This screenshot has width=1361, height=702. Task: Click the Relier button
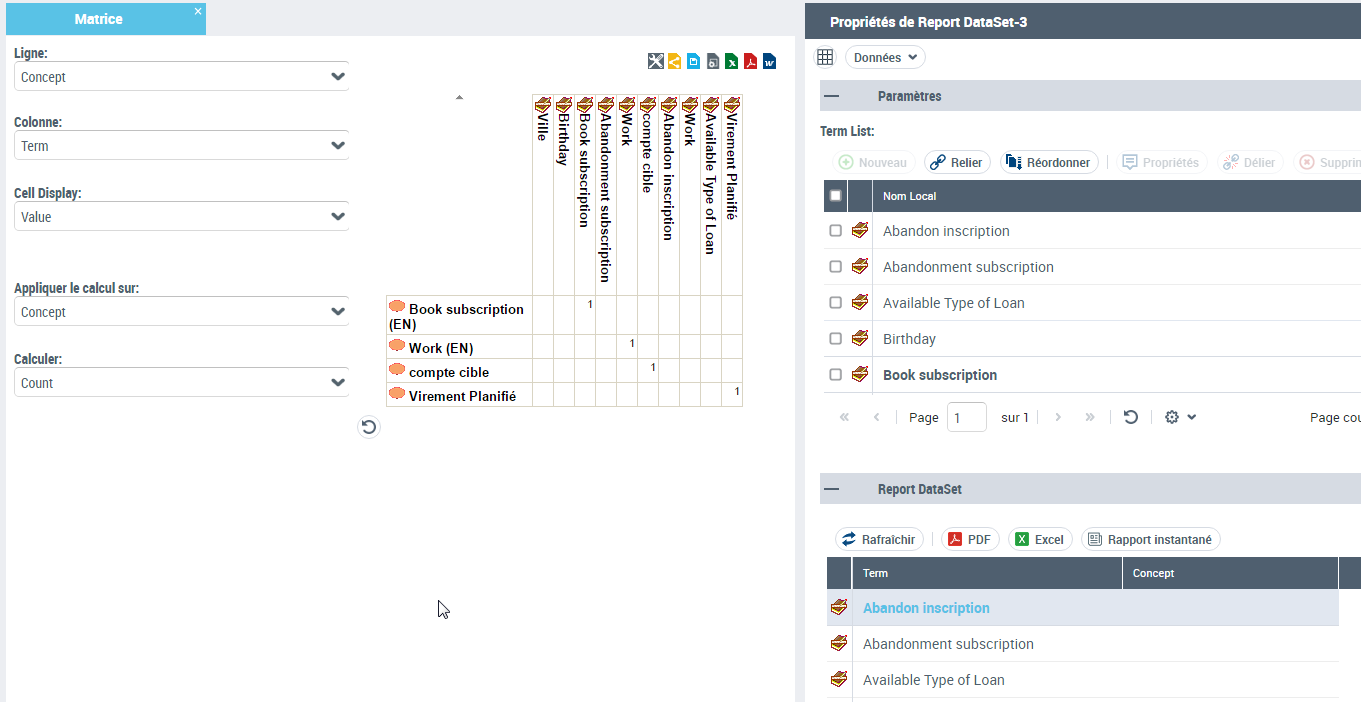pyautogui.click(x=957, y=163)
